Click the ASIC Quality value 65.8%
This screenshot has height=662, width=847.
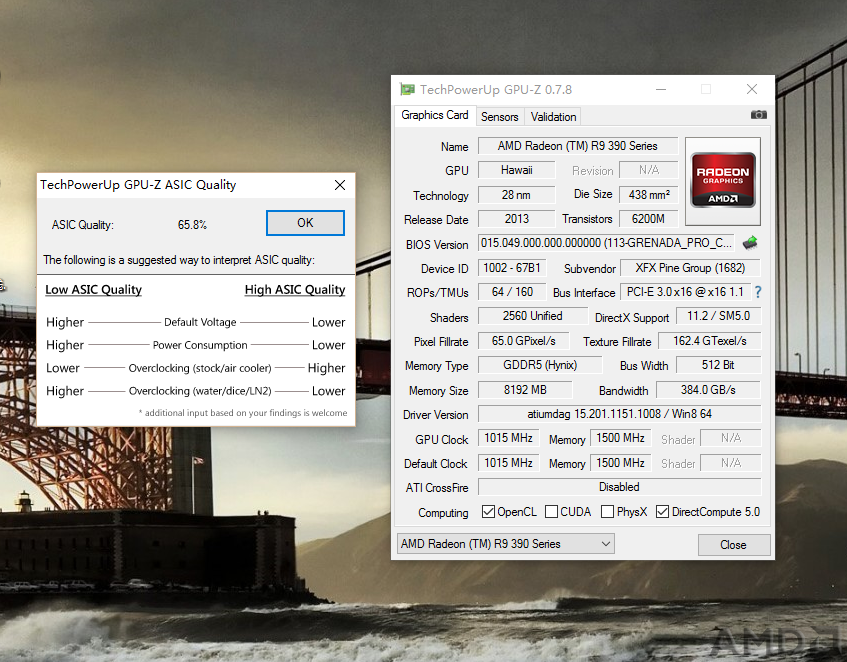point(192,225)
